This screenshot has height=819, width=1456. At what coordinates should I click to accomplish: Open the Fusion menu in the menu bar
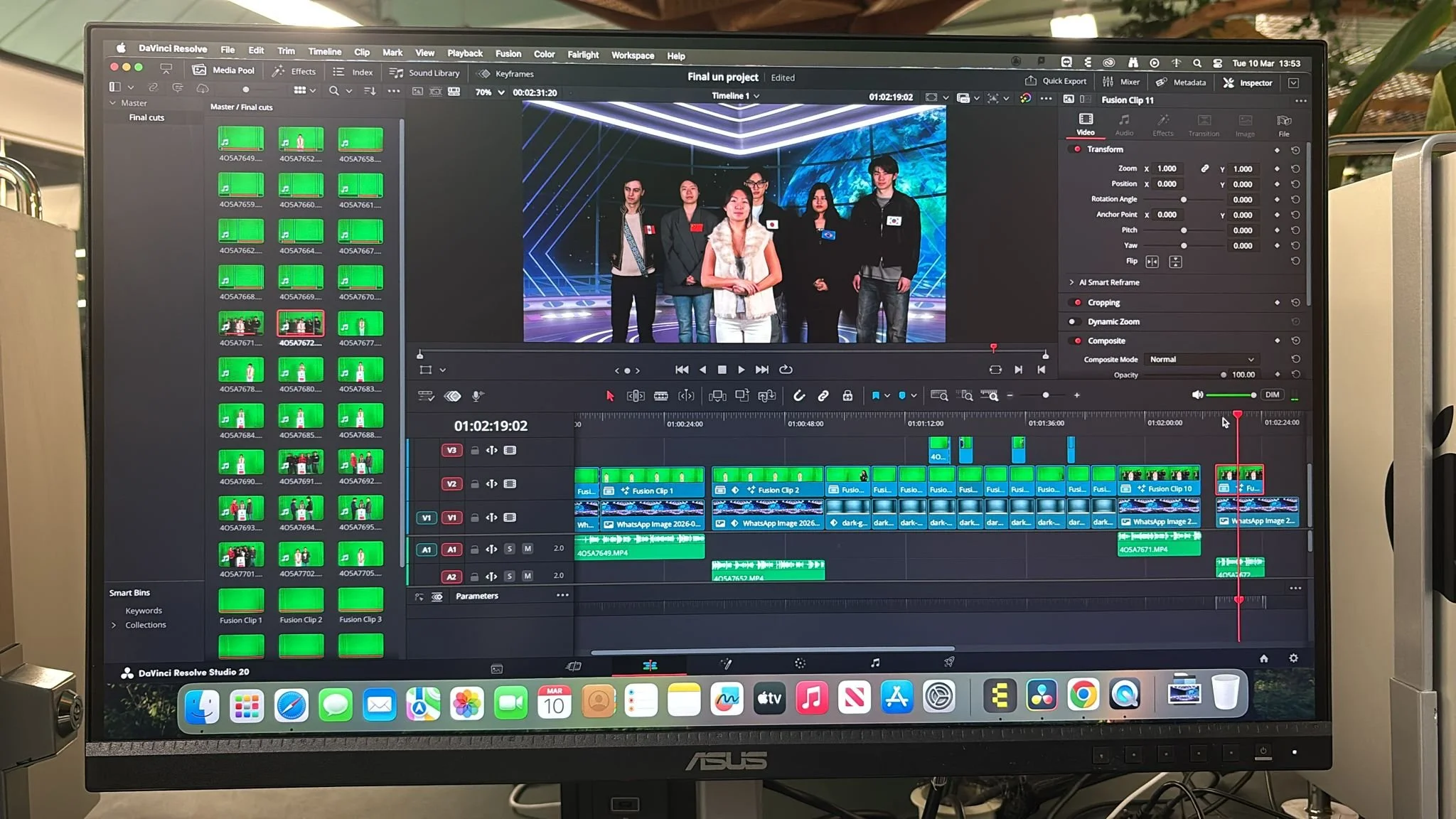point(508,54)
